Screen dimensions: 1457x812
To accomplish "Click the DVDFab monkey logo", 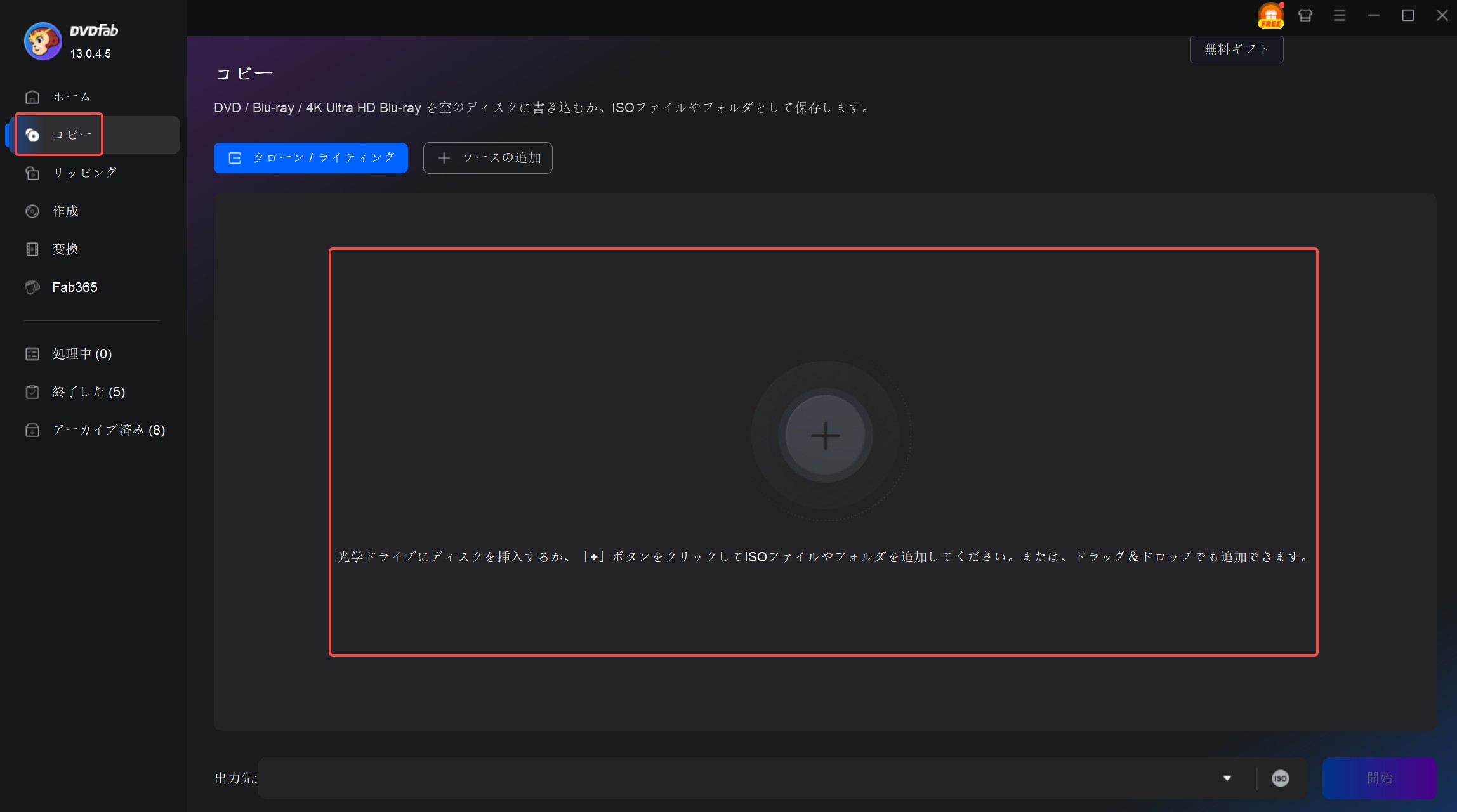I will [x=43, y=41].
